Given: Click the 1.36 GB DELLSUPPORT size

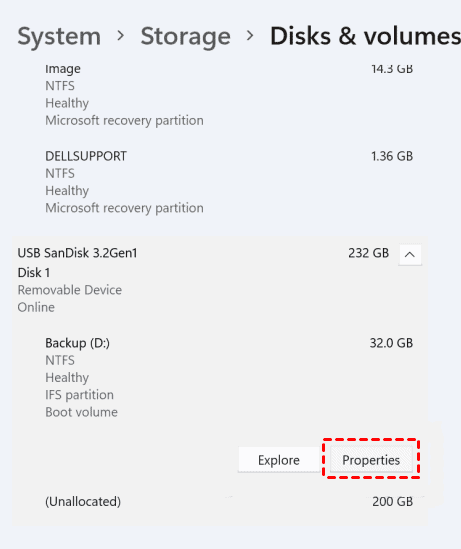Looking at the screenshot, I should [392, 156].
